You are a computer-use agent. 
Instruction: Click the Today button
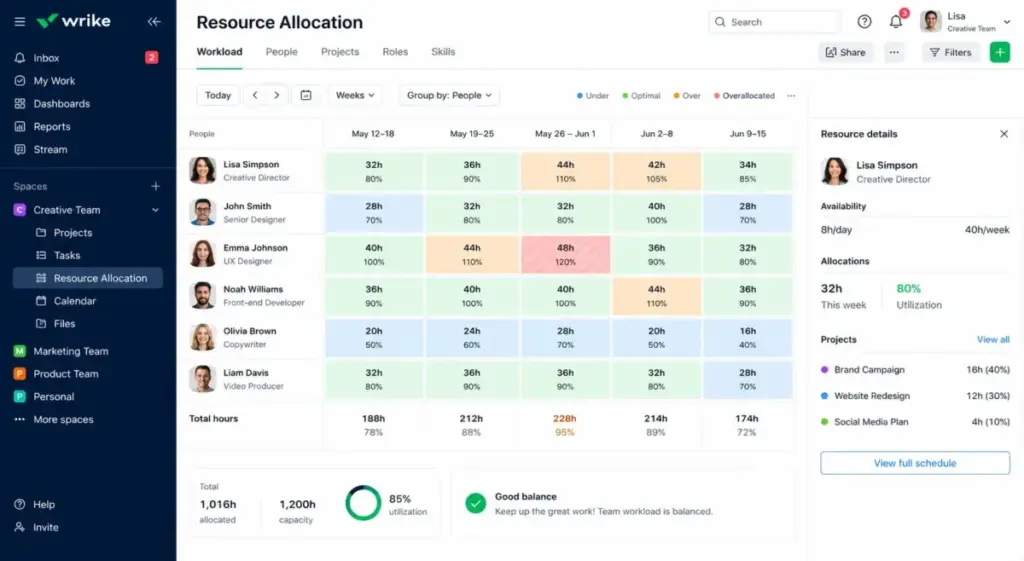pos(218,95)
